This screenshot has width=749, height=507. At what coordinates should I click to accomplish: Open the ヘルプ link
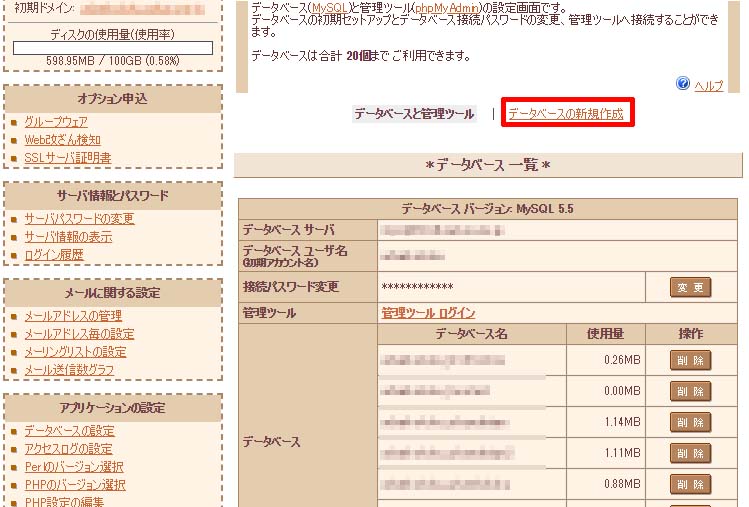tap(708, 86)
